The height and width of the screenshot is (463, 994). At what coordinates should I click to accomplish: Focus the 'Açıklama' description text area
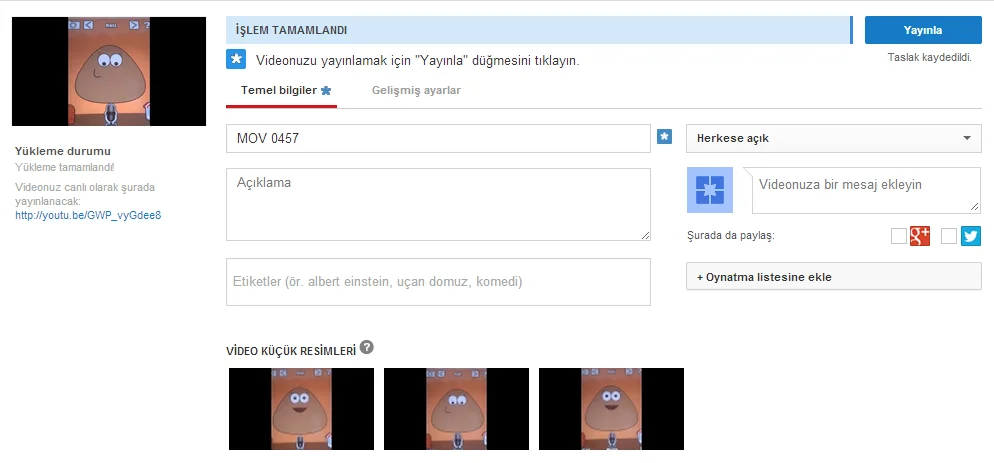[438, 204]
